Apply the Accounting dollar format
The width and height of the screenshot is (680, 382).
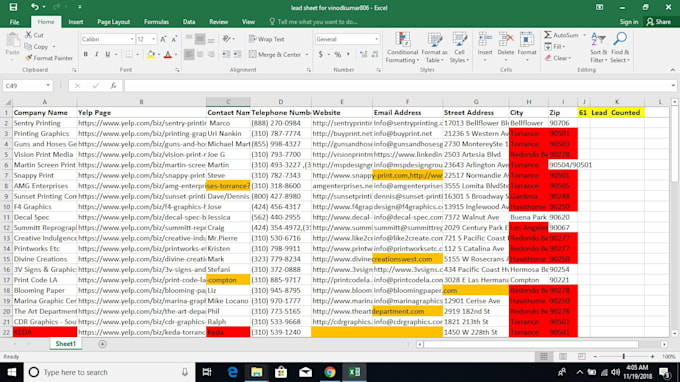point(320,55)
